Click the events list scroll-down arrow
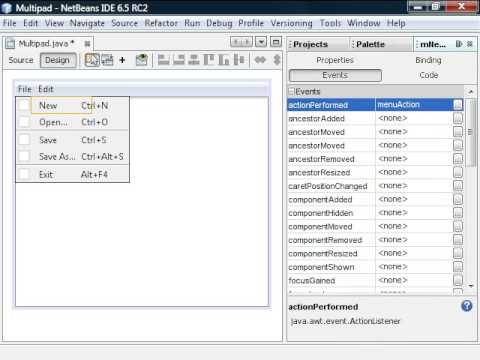The height and width of the screenshot is (360, 480). (470, 286)
